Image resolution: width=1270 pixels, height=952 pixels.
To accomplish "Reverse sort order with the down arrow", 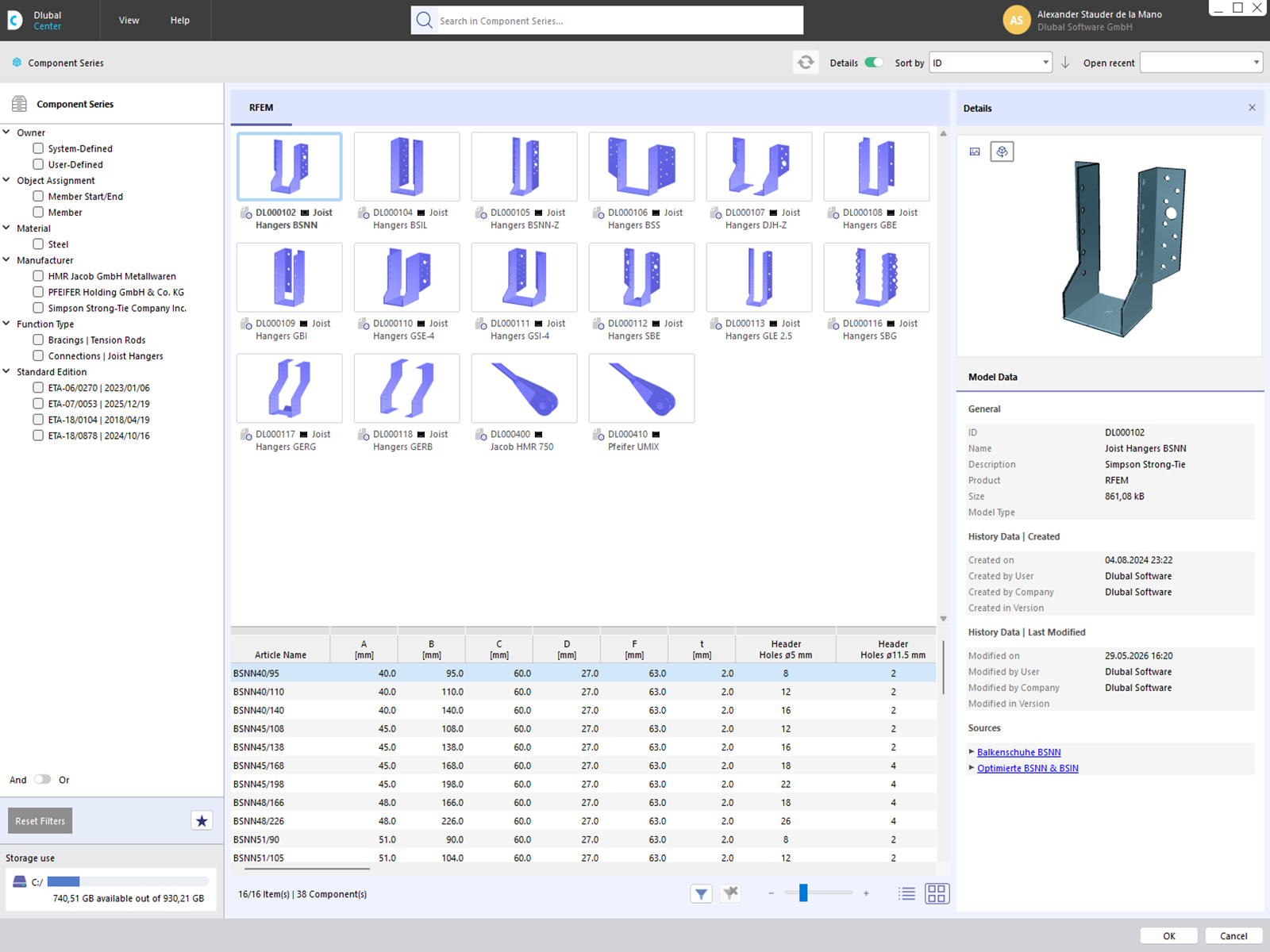I will [1065, 63].
